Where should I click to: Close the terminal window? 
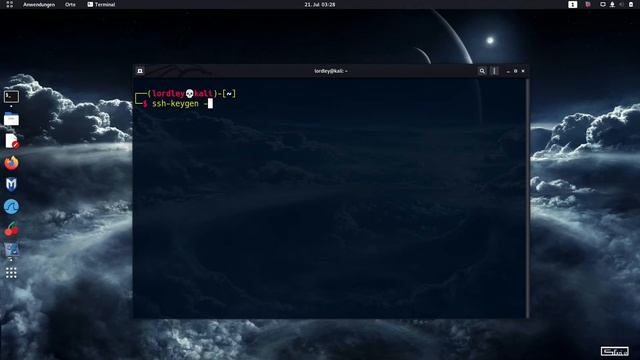(x=523, y=71)
